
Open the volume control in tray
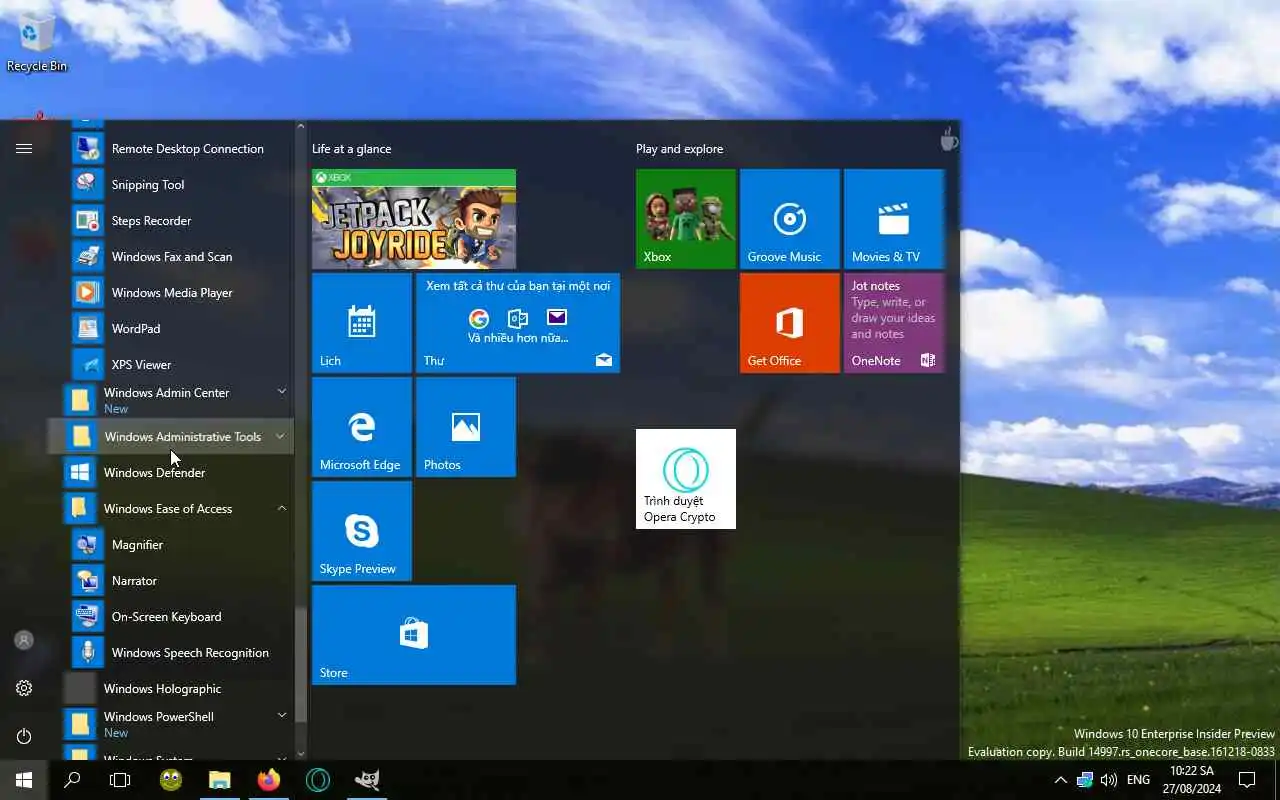[1108, 780]
